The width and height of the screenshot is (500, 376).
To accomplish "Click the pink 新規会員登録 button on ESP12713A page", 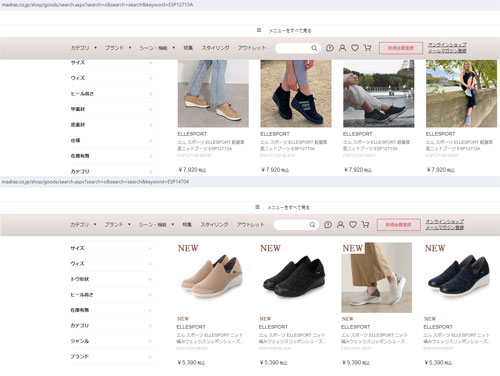I will point(401,48).
